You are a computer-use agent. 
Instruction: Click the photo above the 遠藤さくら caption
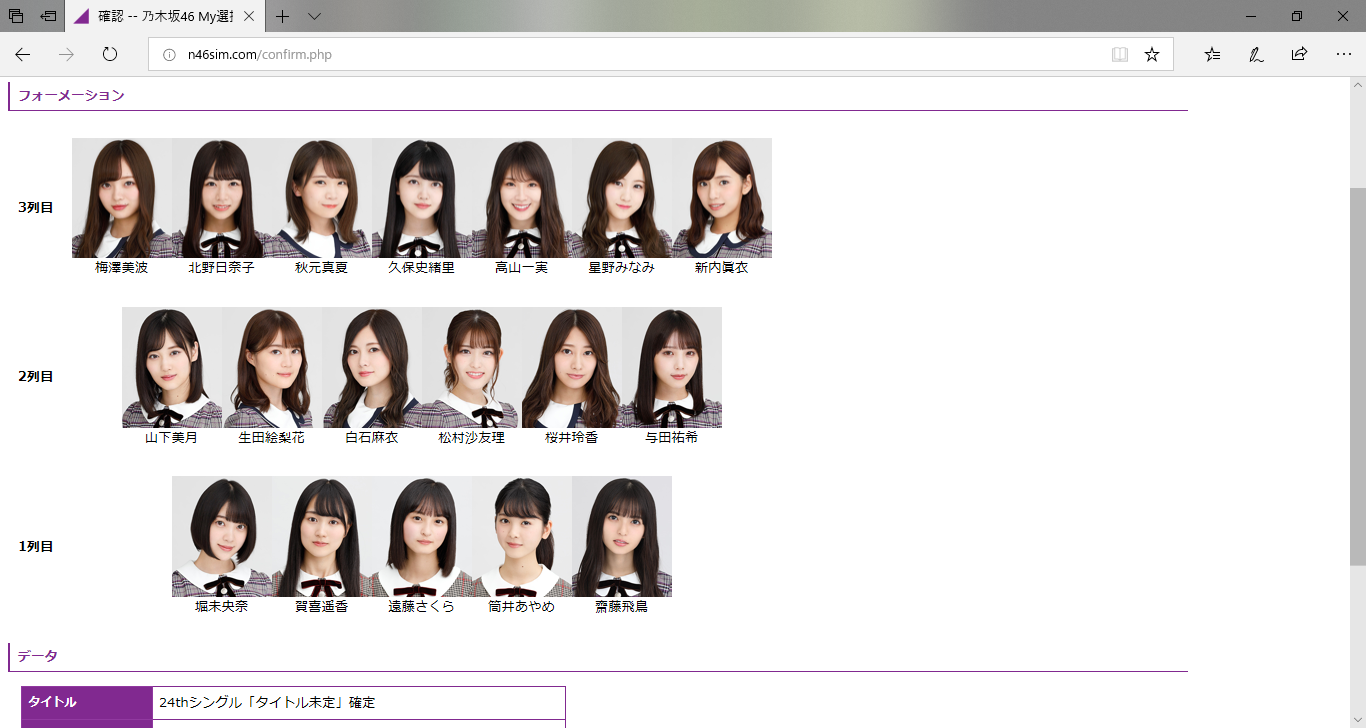[x=422, y=536]
